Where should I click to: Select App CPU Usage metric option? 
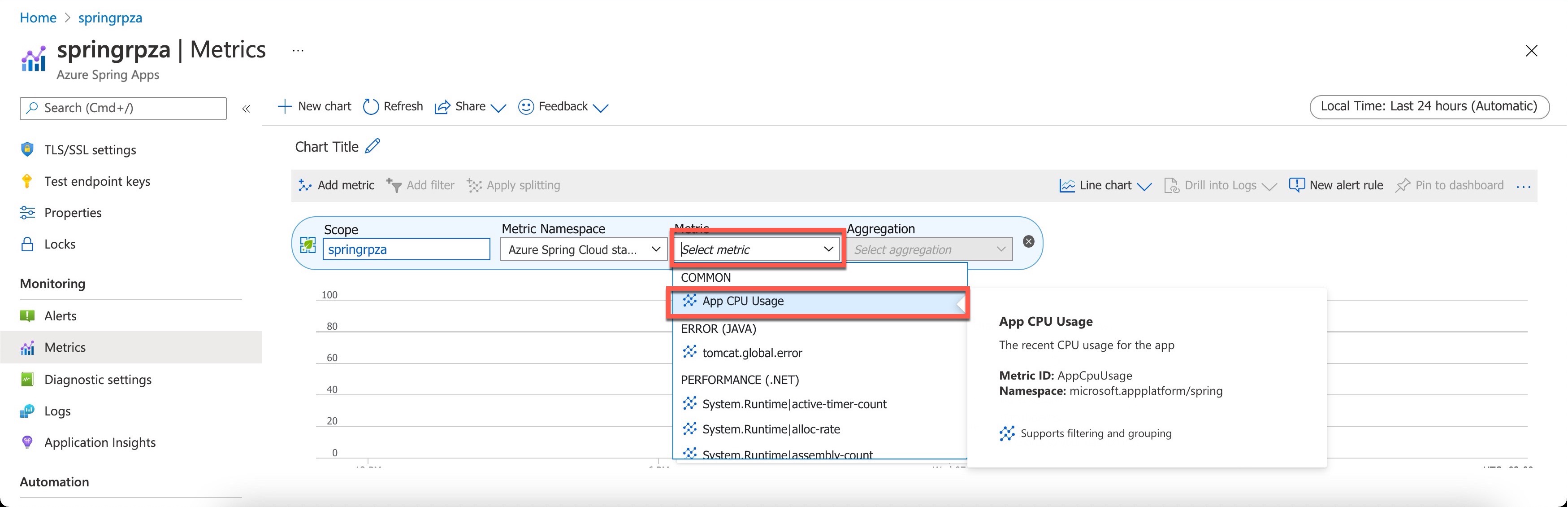(743, 301)
